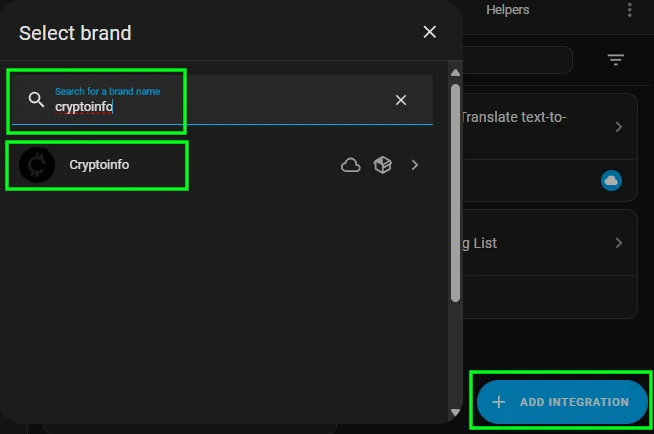
Task: Click the magnifier search icon
Action: pyautogui.click(x=36, y=100)
